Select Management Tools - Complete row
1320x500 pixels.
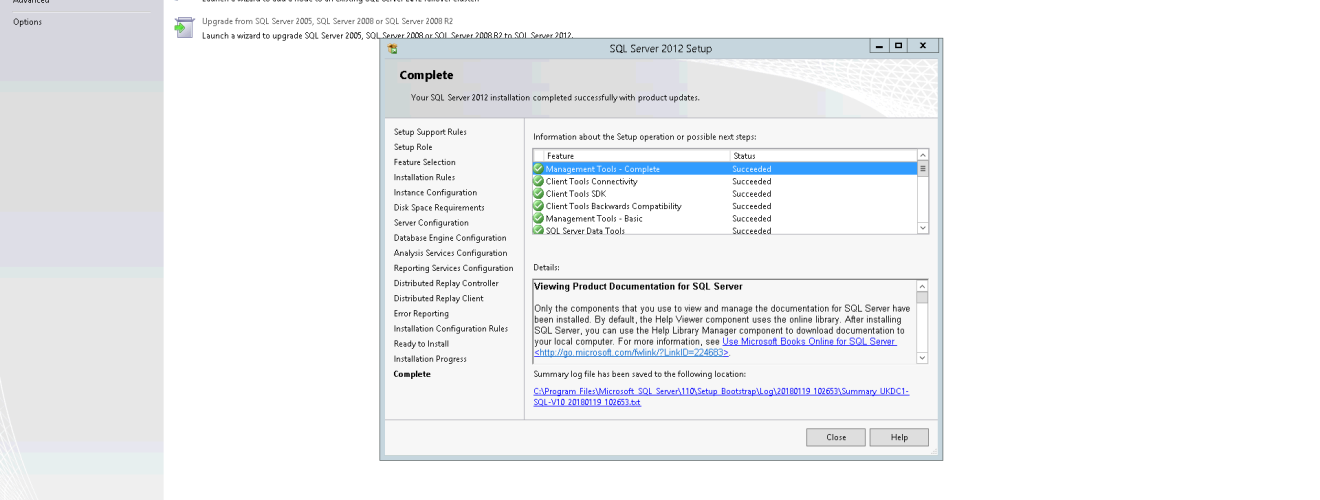(725, 169)
